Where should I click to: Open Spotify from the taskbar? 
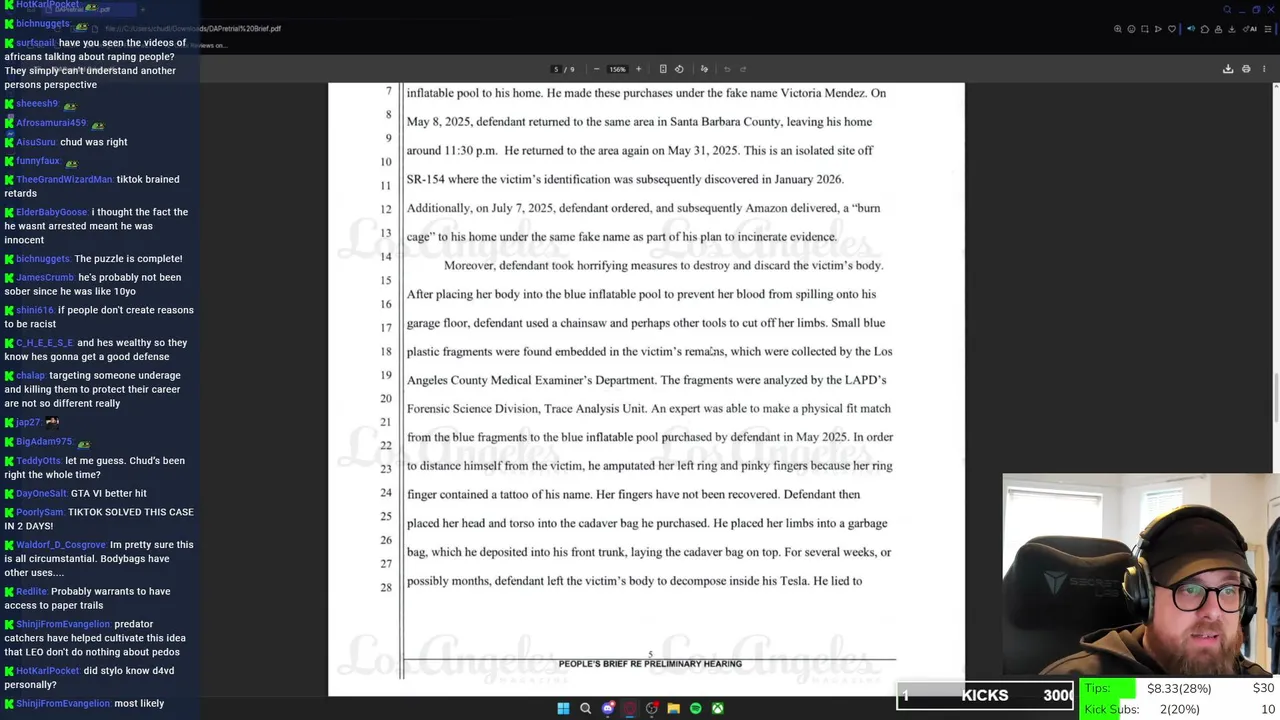pyautogui.click(x=695, y=708)
